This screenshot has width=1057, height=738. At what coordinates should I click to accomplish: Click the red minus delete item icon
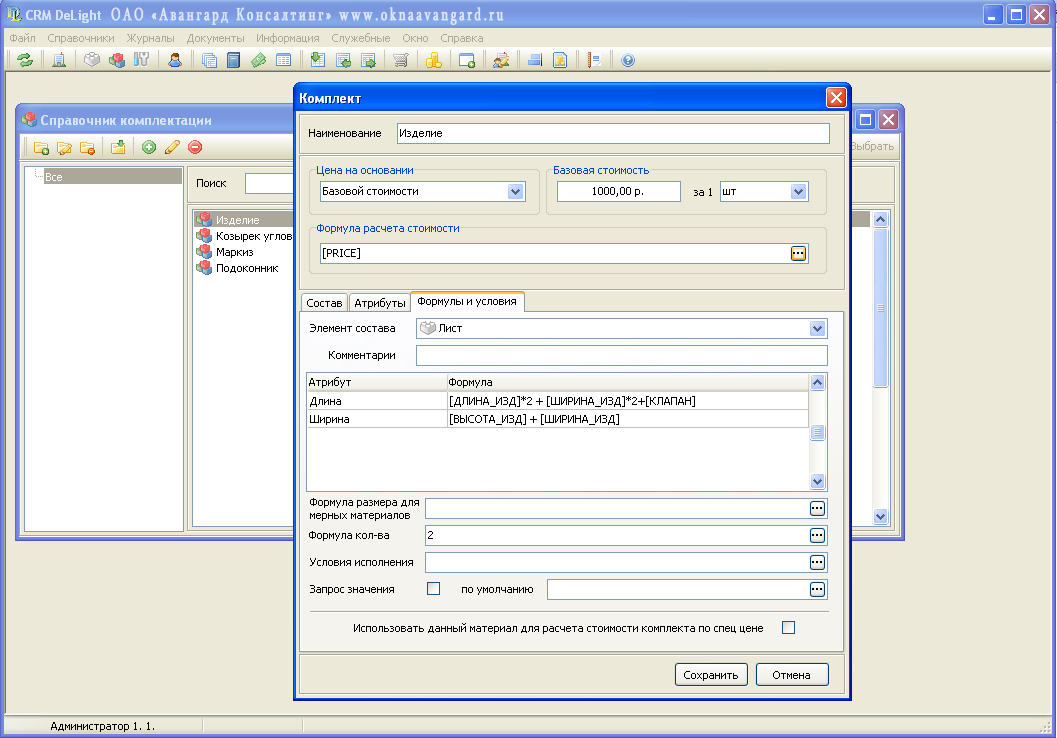[195, 148]
